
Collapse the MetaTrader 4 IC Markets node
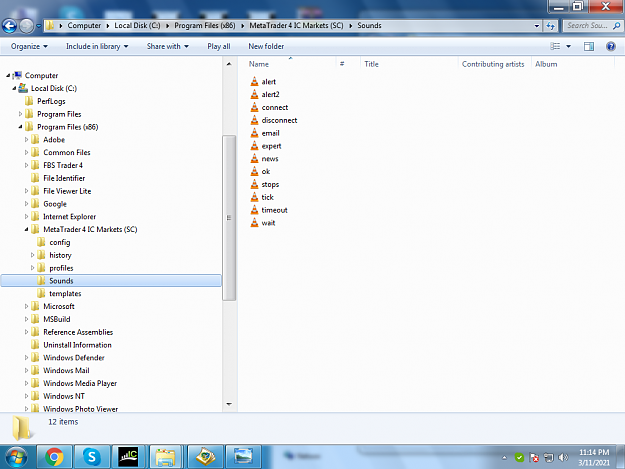point(26,230)
